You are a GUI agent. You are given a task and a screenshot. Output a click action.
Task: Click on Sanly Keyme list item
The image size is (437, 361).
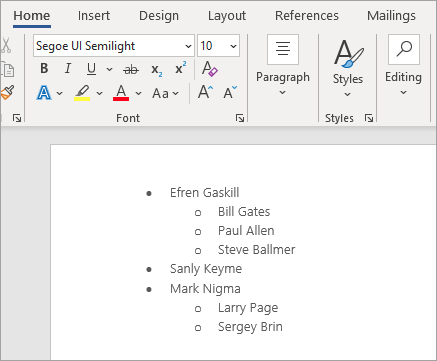[206, 269]
